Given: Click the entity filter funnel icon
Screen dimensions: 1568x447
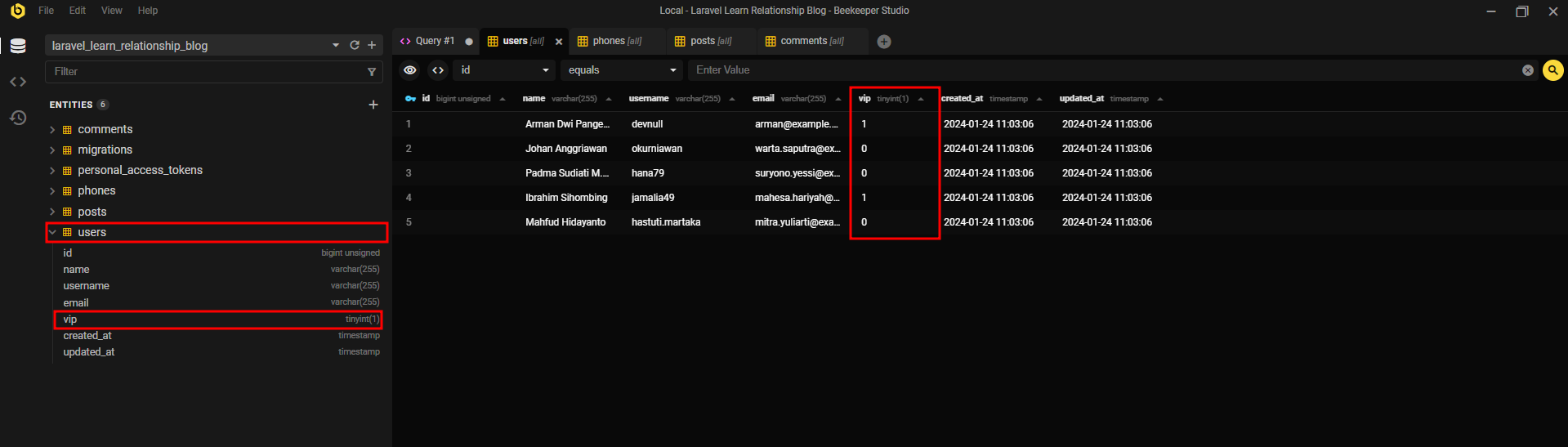Looking at the screenshot, I should point(372,72).
